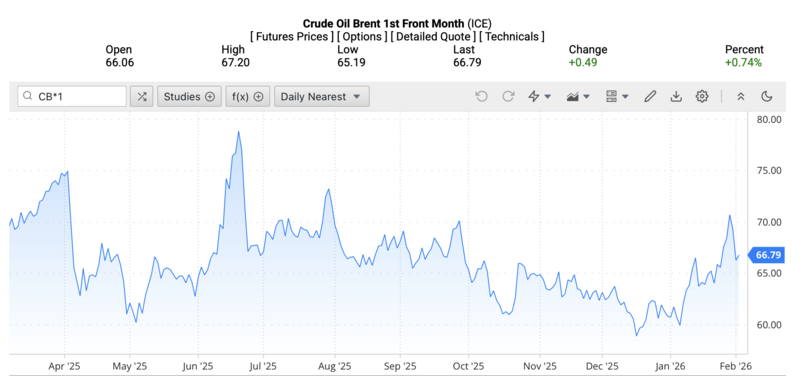Click the High value 67.20
This screenshot has height=376, width=800.
click(x=235, y=63)
